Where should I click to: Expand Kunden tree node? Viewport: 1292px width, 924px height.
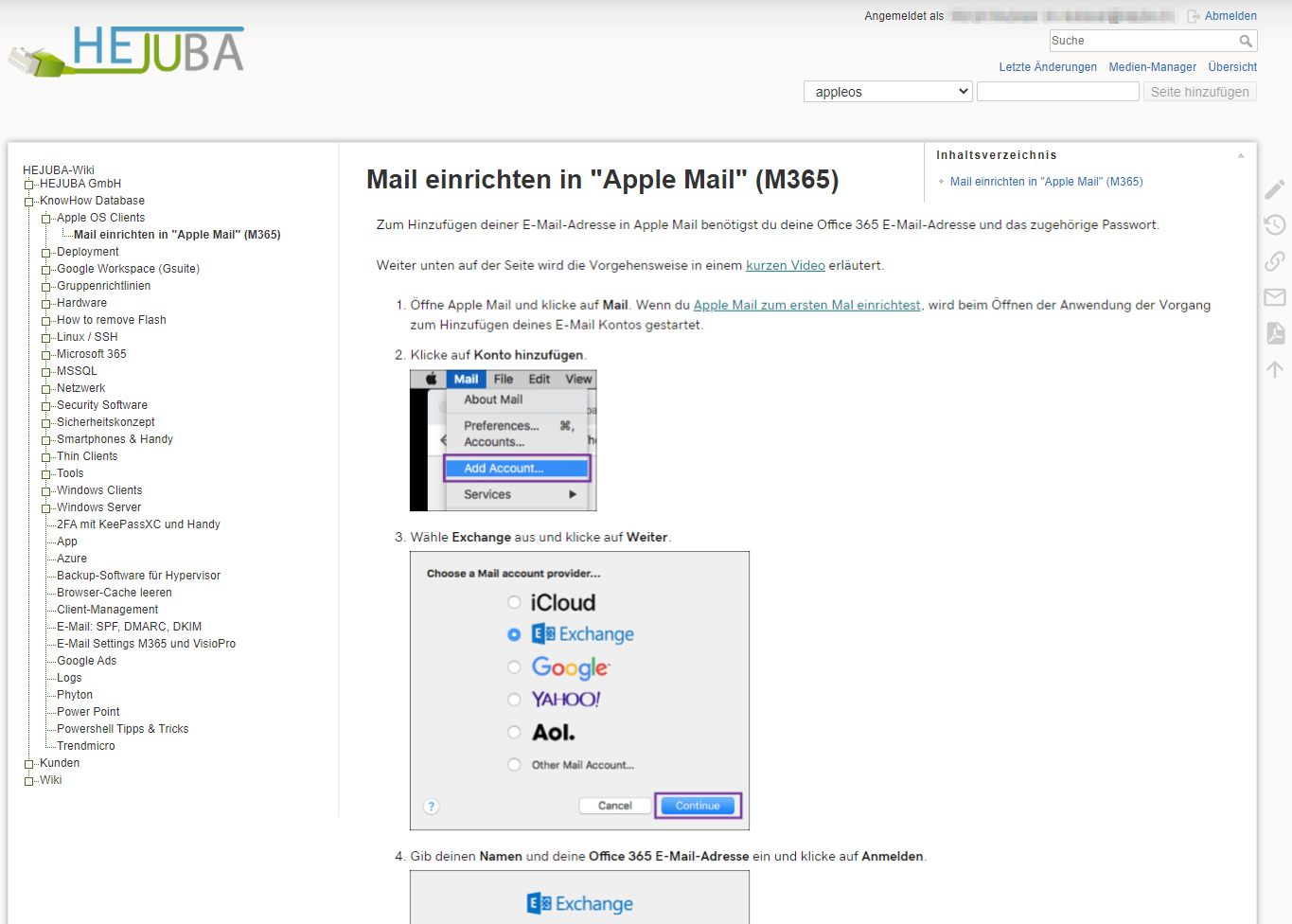coord(28,764)
